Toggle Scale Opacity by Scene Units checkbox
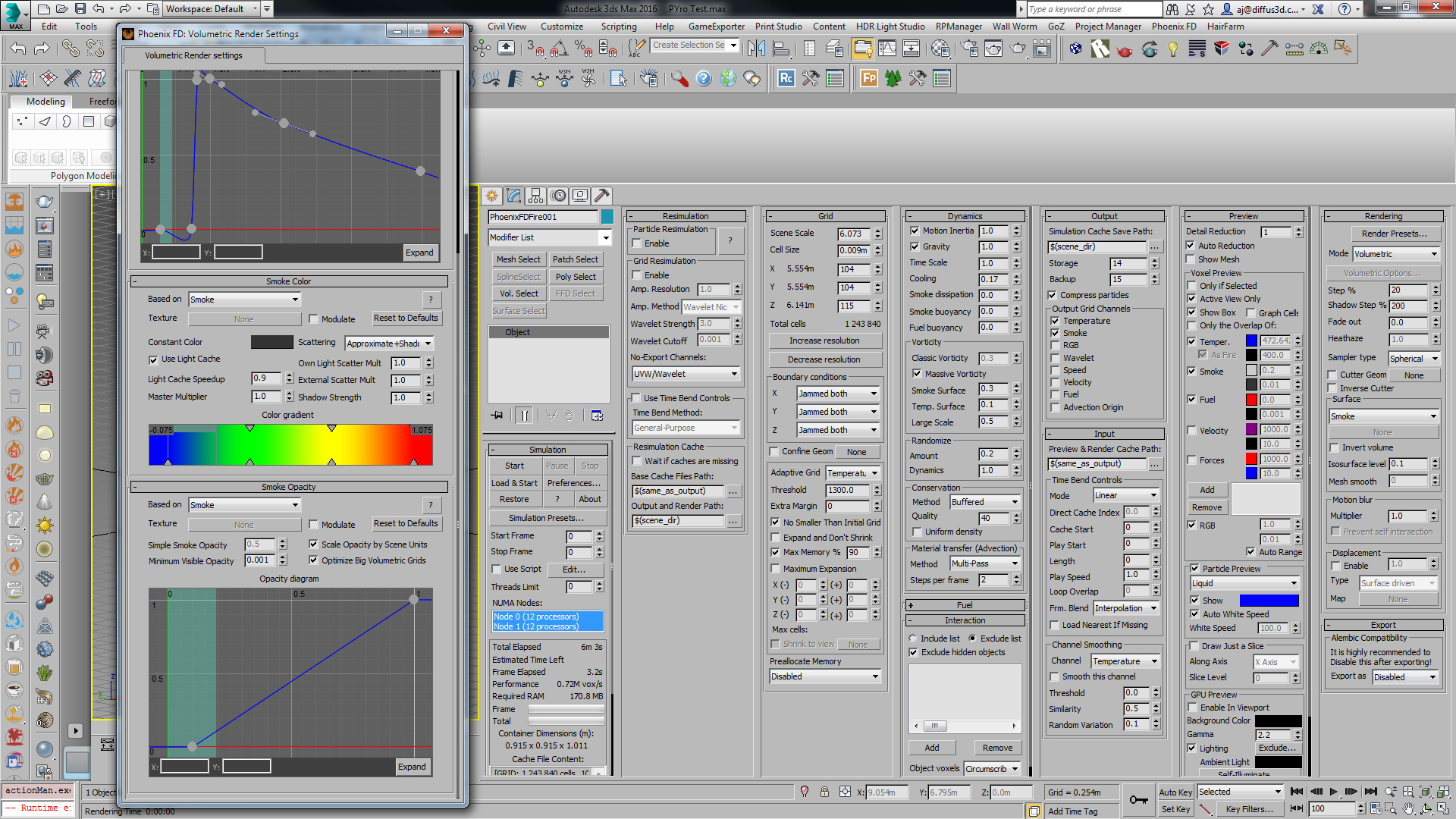This screenshot has width=1456, height=819. 313,544
